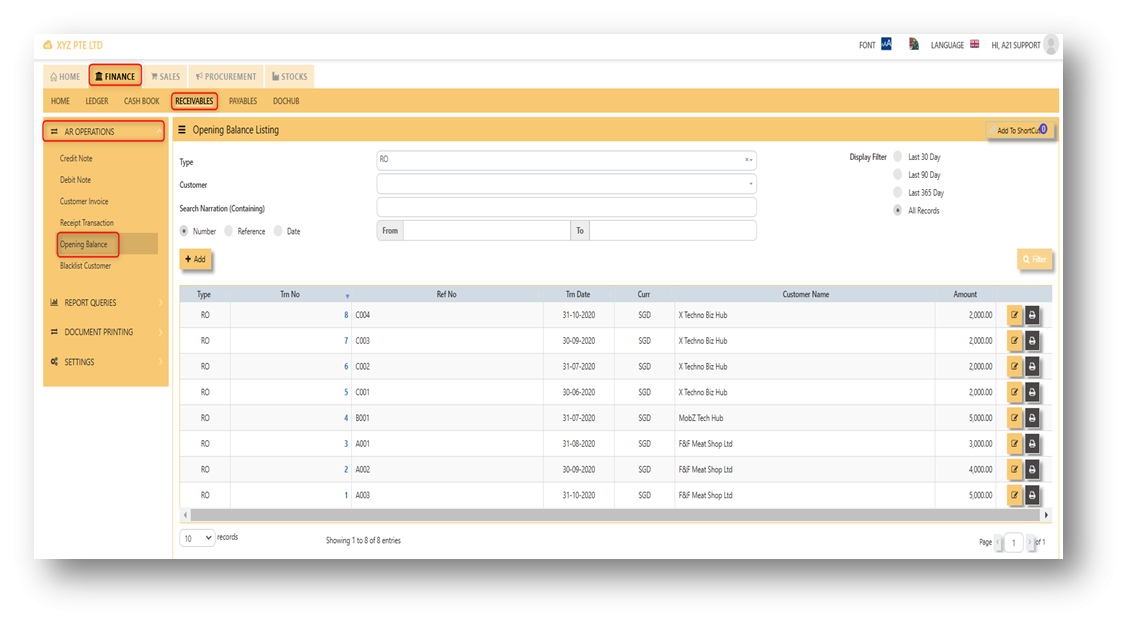Click edit icon for row A003
Screen dimensions: 1129x625
click(1015, 495)
